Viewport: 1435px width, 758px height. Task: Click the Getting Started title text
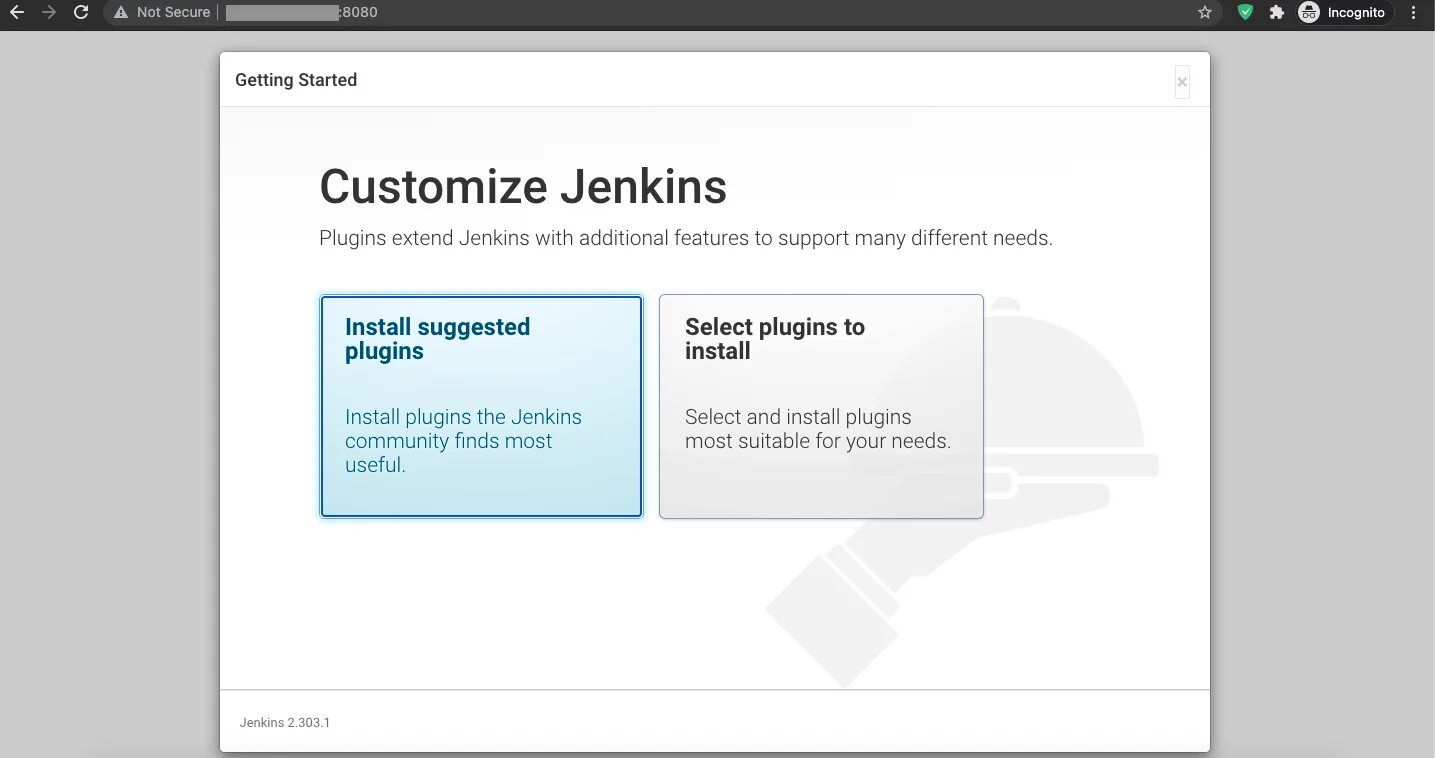coord(296,80)
